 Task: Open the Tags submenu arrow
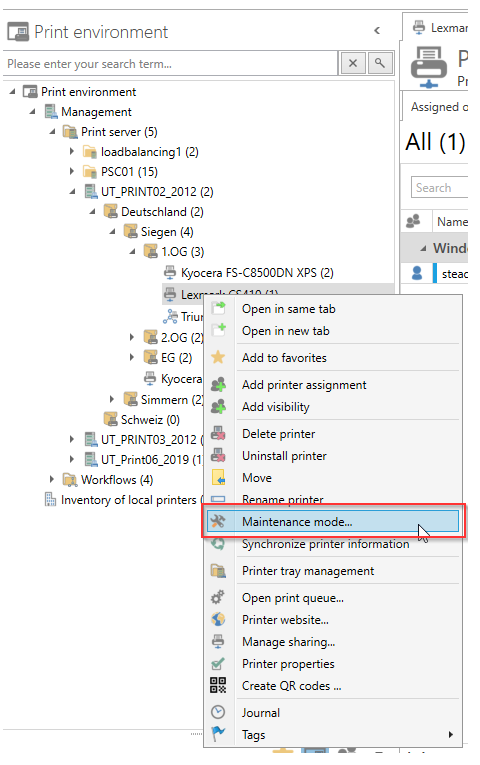(451, 734)
